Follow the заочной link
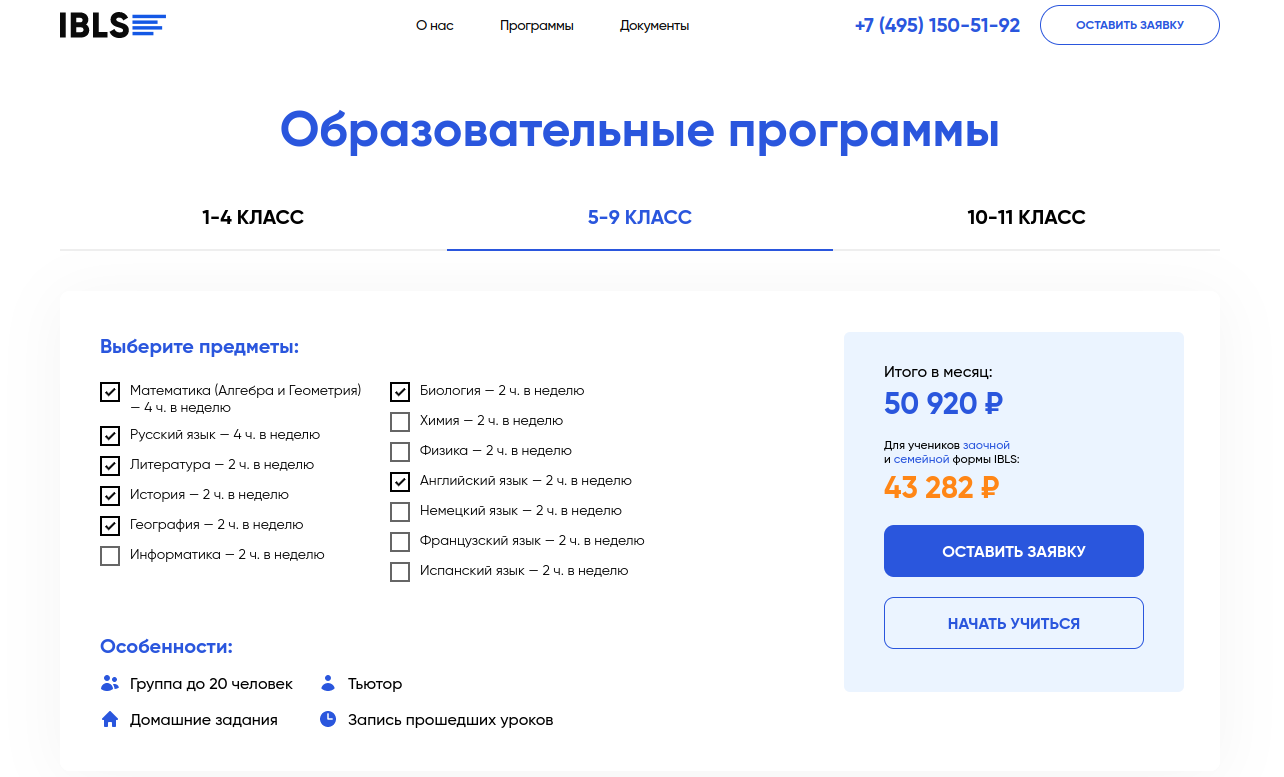The width and height of the screenshot is (1284, 777). click(986, 445)
